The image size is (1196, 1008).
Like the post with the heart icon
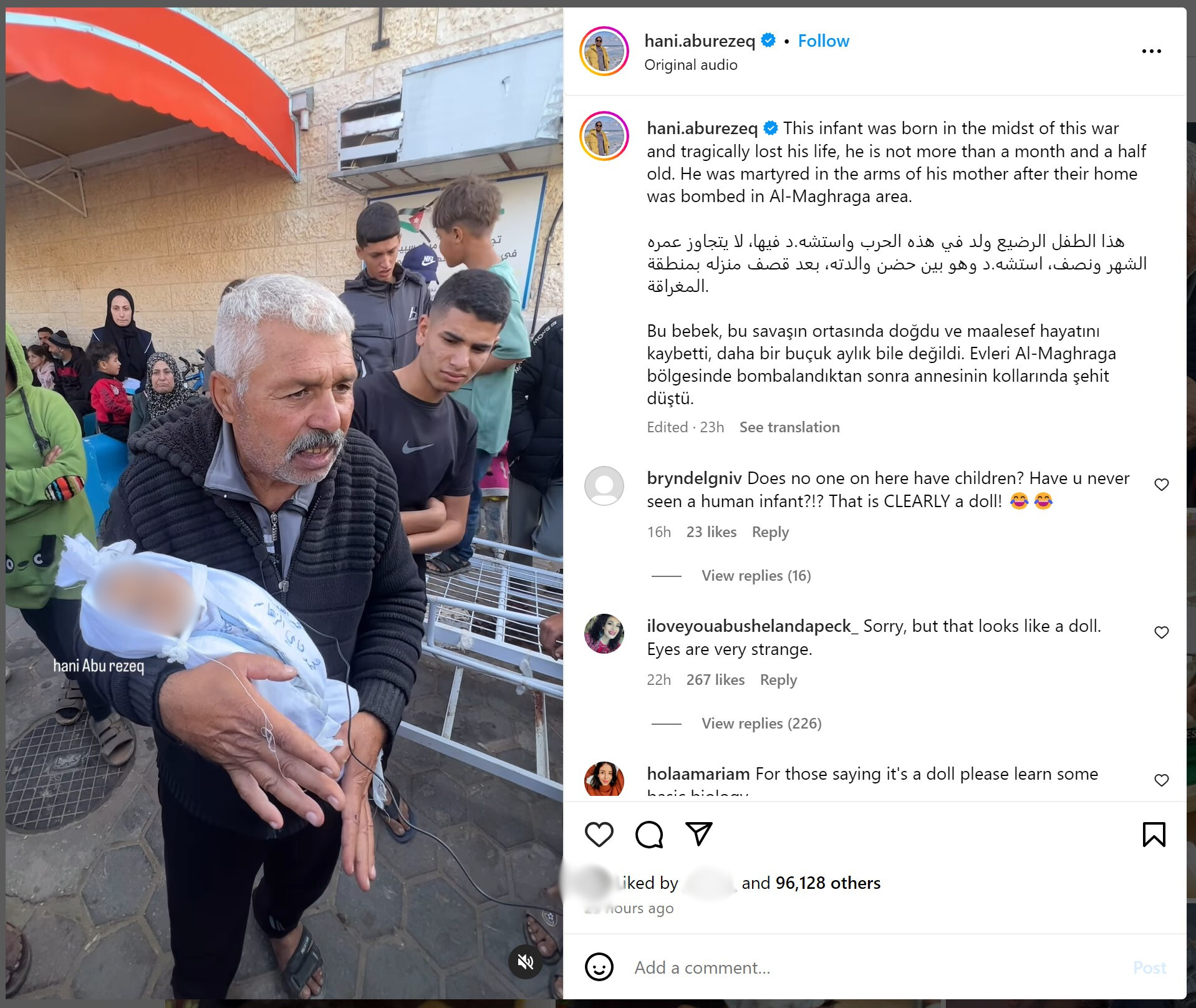(x=599, y=835)
